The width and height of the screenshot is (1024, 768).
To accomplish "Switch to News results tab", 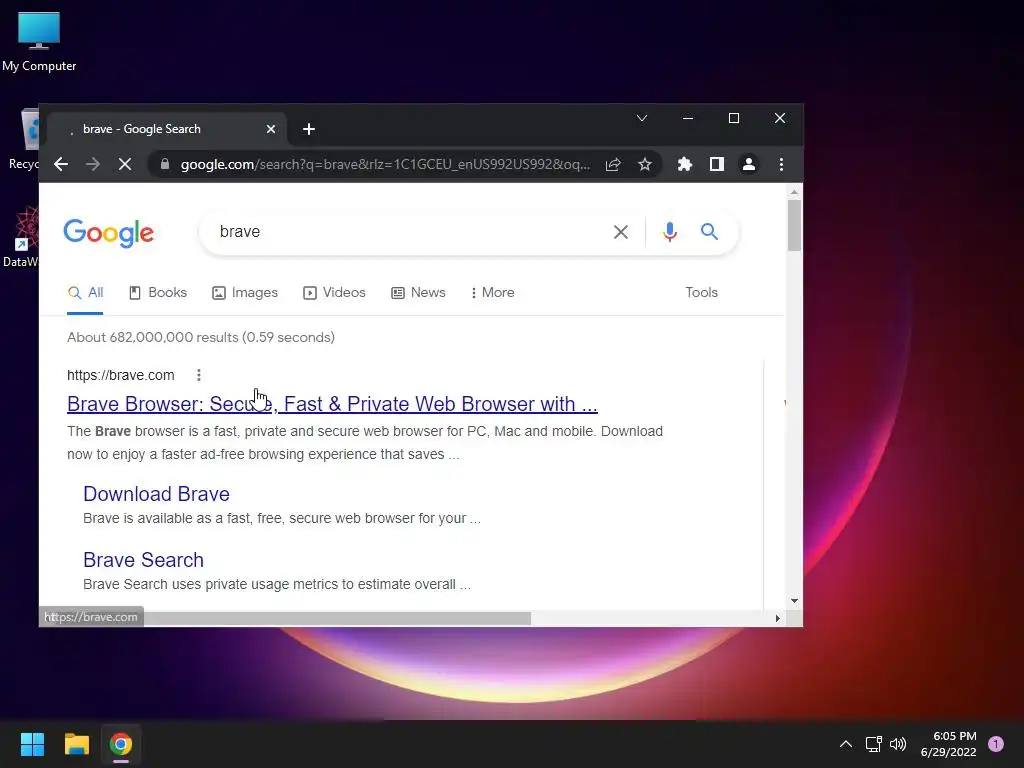I will coord(418,293).
